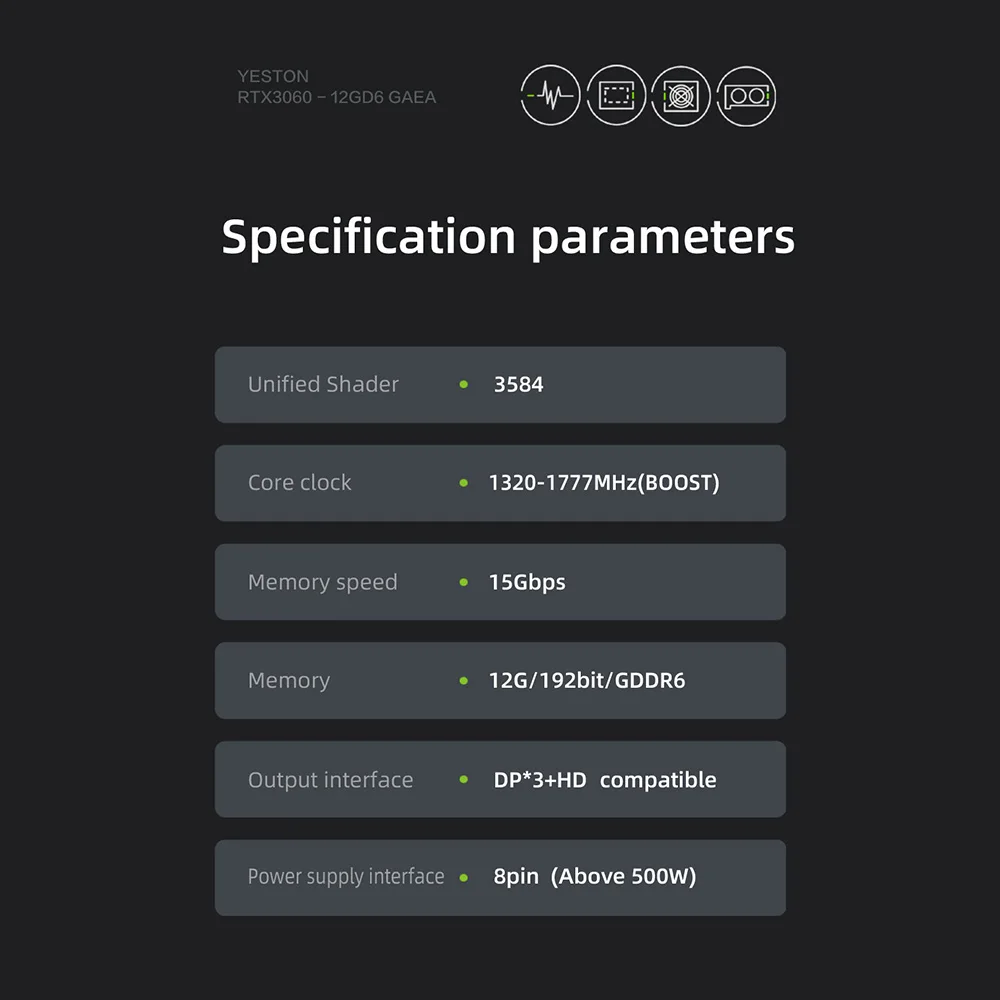1000x1000 pixels.
Task: Click the dashed rectangle chip icon
Action: [616, 96]
